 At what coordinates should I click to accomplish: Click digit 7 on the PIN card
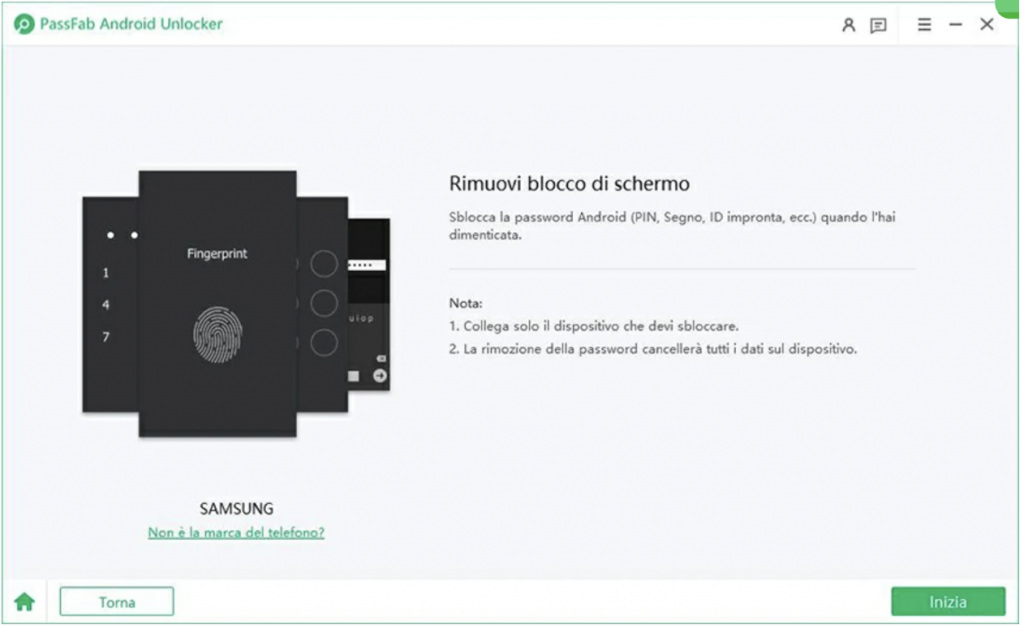[106, 337]
